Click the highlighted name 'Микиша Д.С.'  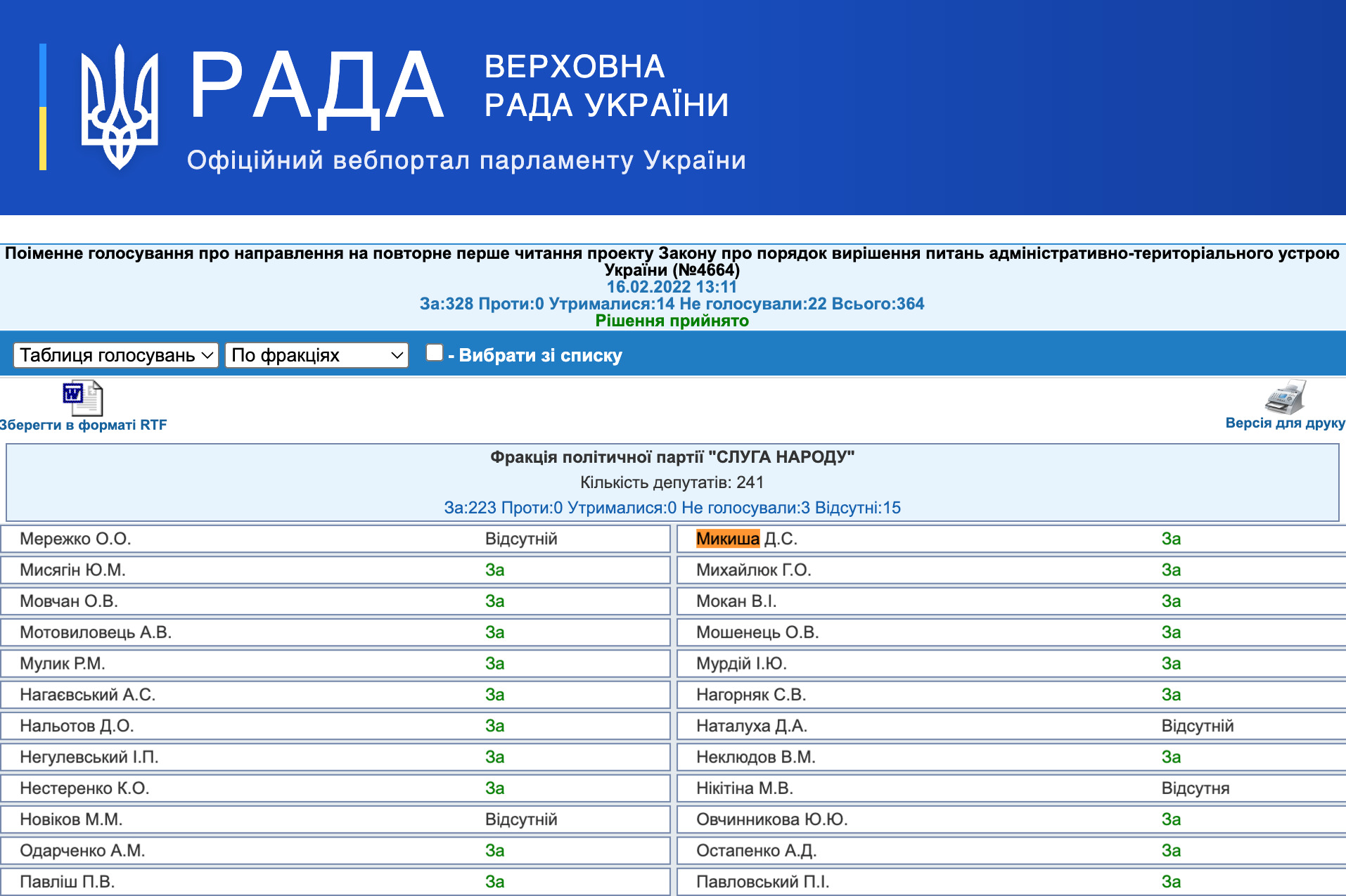746,539
